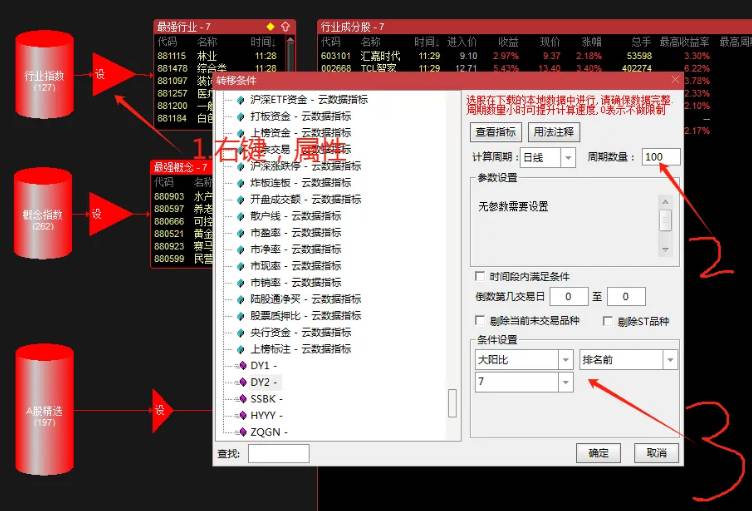Close the 转移条件 dialog

coord(675,80)
